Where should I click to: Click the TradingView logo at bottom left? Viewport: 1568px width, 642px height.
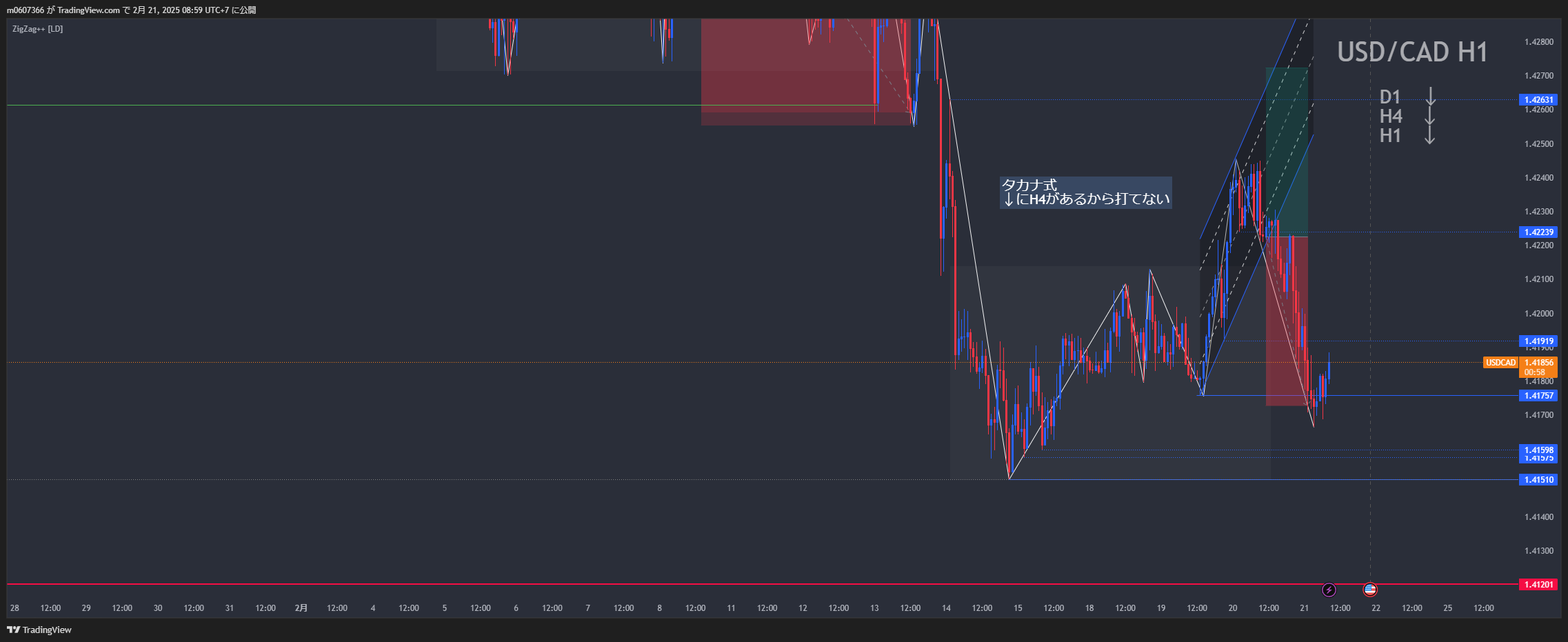pyautogui.click(x=39, y=630)
